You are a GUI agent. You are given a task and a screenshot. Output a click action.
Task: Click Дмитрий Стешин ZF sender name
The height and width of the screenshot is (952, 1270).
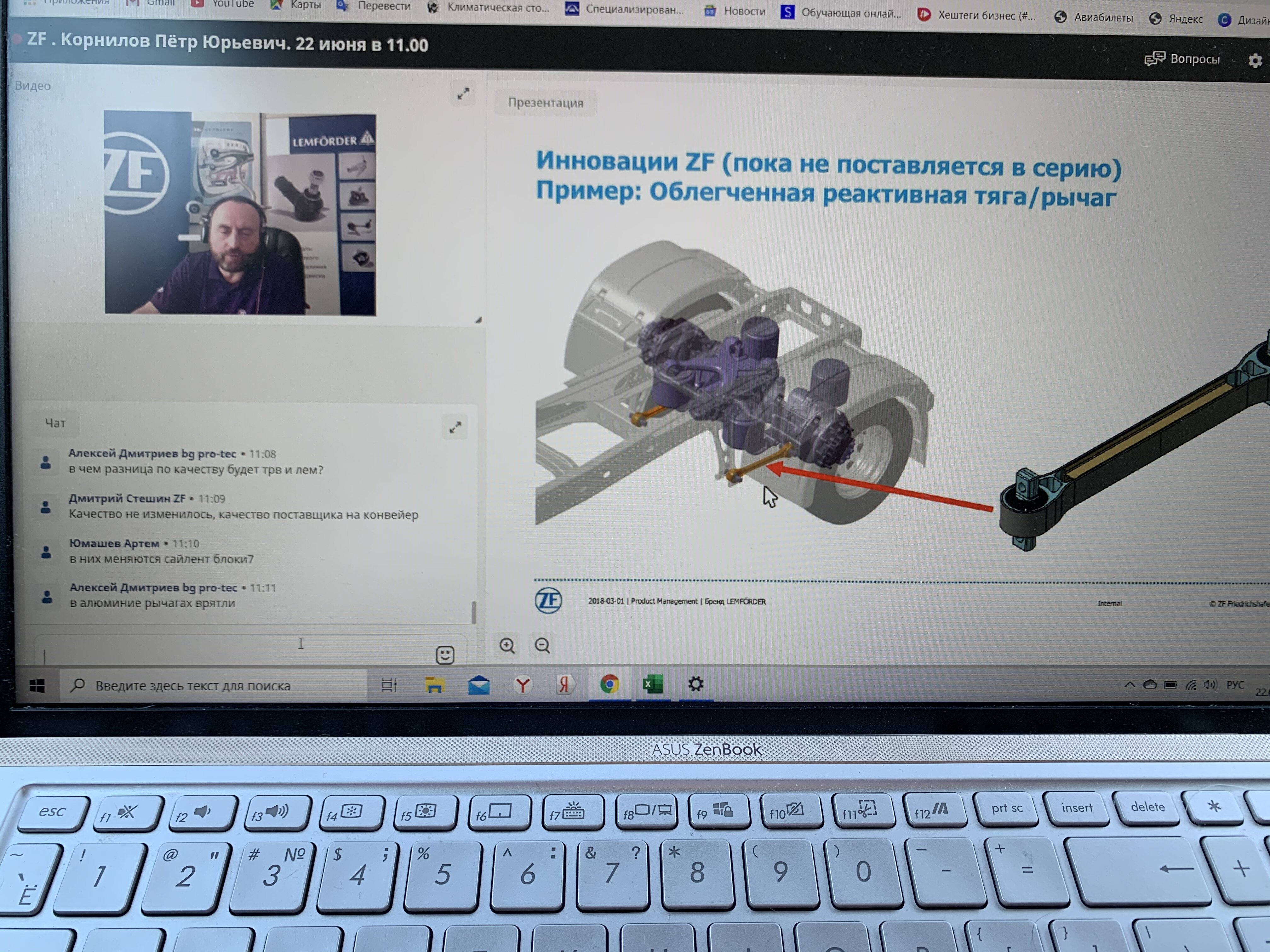coord(127,498)
